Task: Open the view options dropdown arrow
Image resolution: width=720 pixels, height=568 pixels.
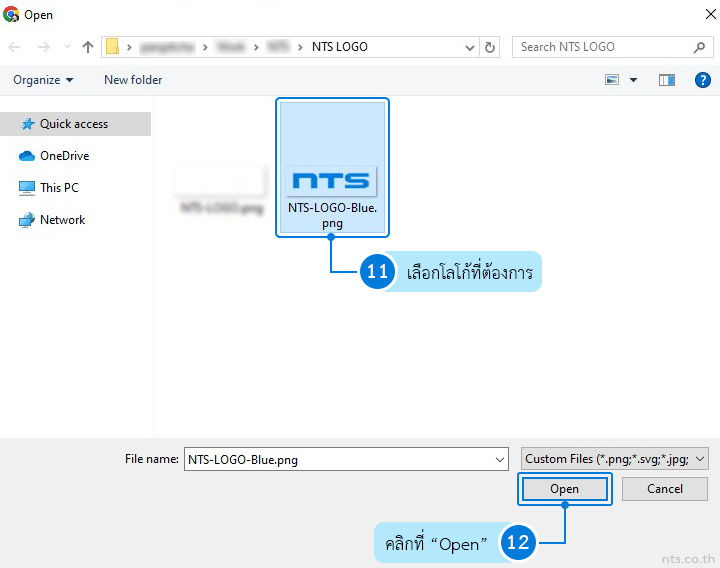Action: [633, 80]
